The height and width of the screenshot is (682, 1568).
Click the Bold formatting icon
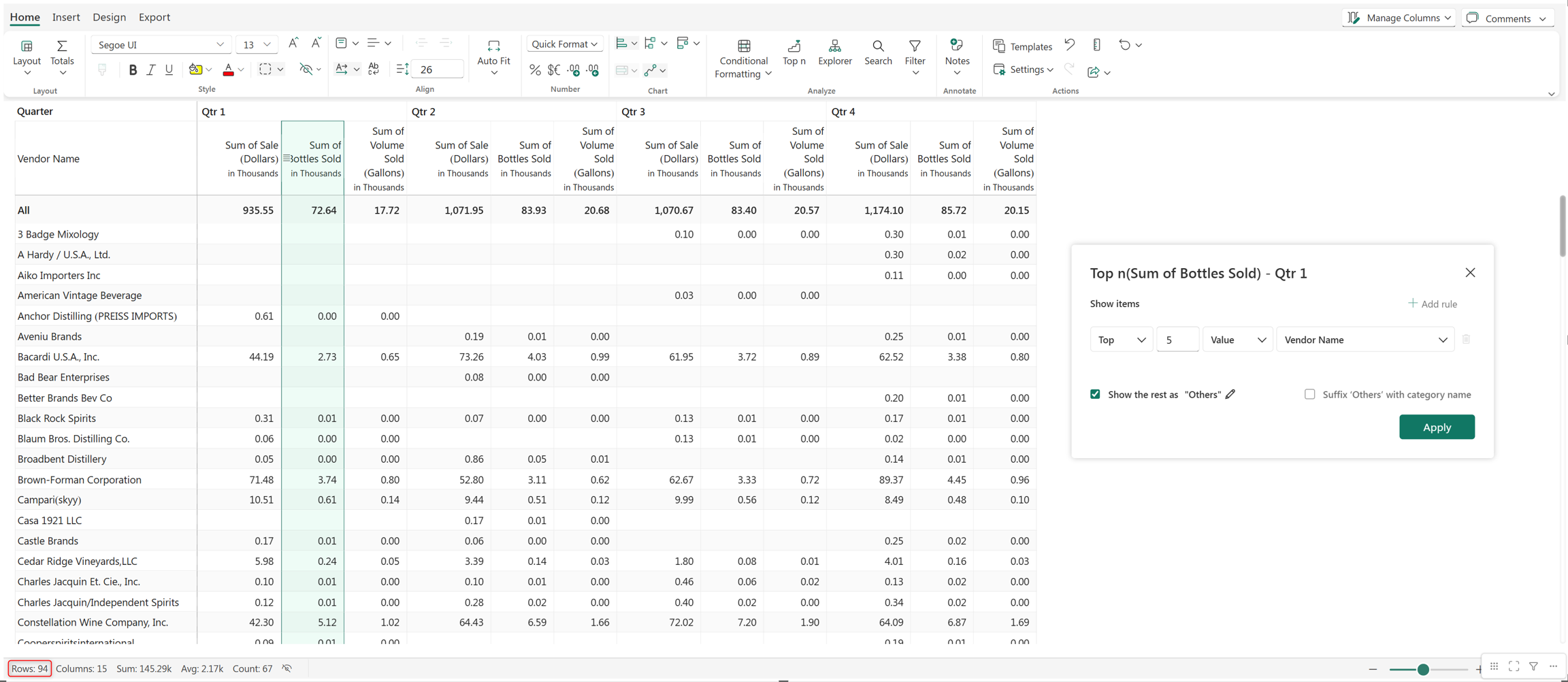[133, 69]
